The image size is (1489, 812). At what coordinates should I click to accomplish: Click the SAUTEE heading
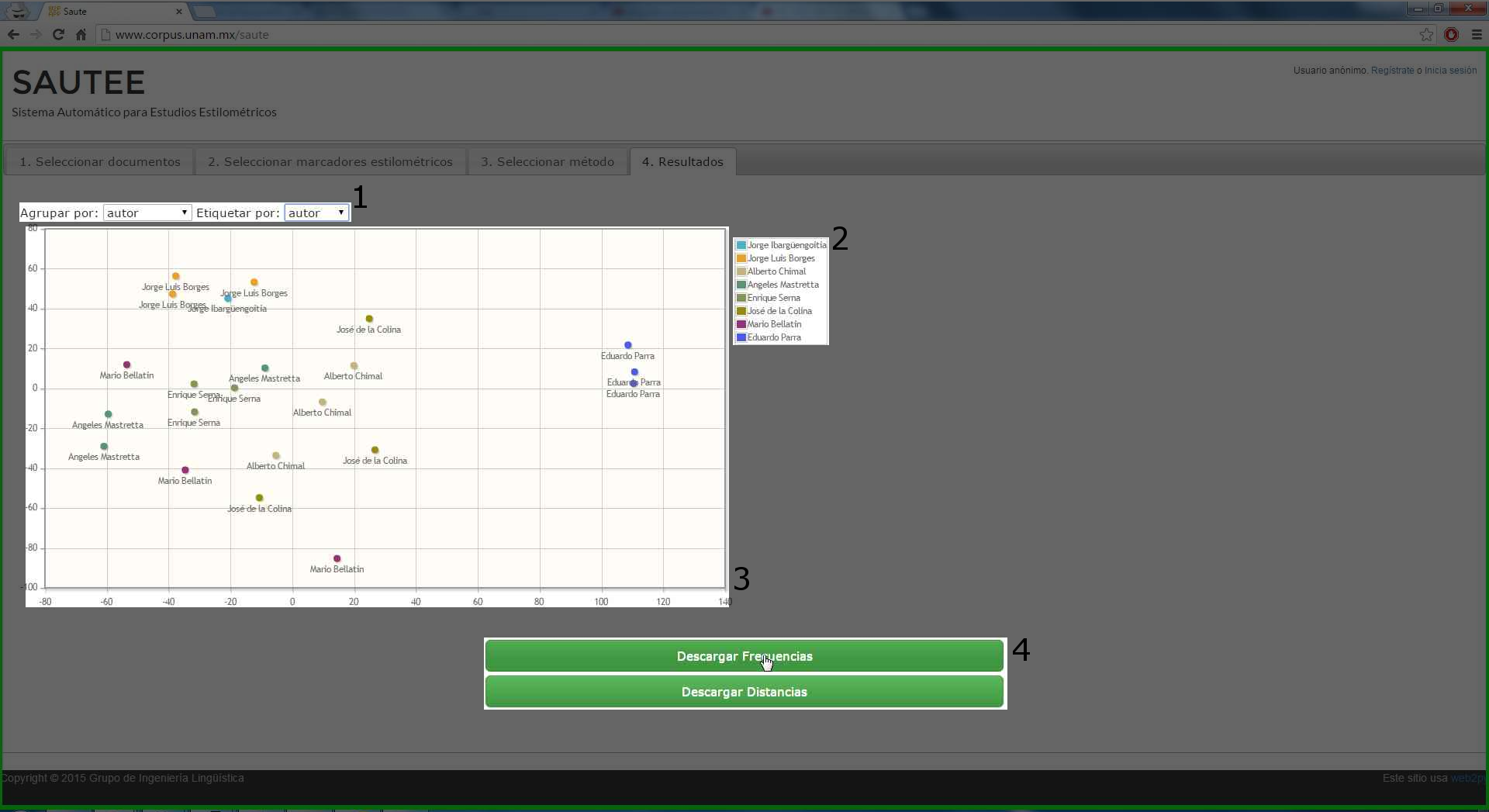pos(78,82)
